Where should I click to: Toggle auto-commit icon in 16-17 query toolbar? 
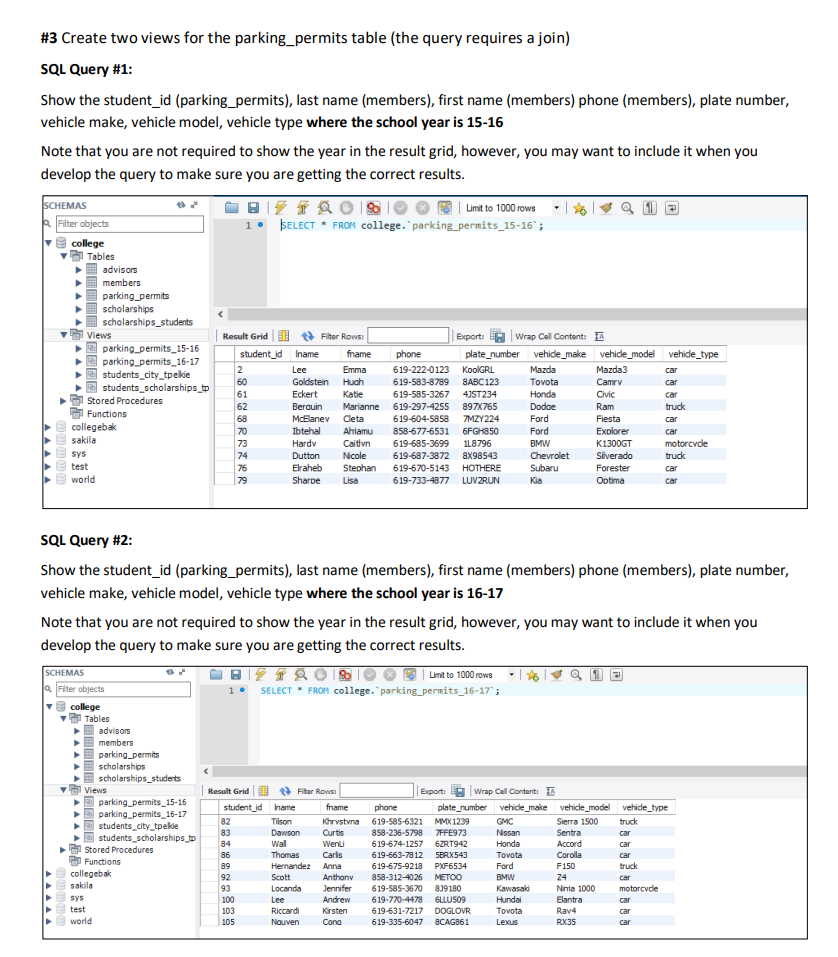410,674
